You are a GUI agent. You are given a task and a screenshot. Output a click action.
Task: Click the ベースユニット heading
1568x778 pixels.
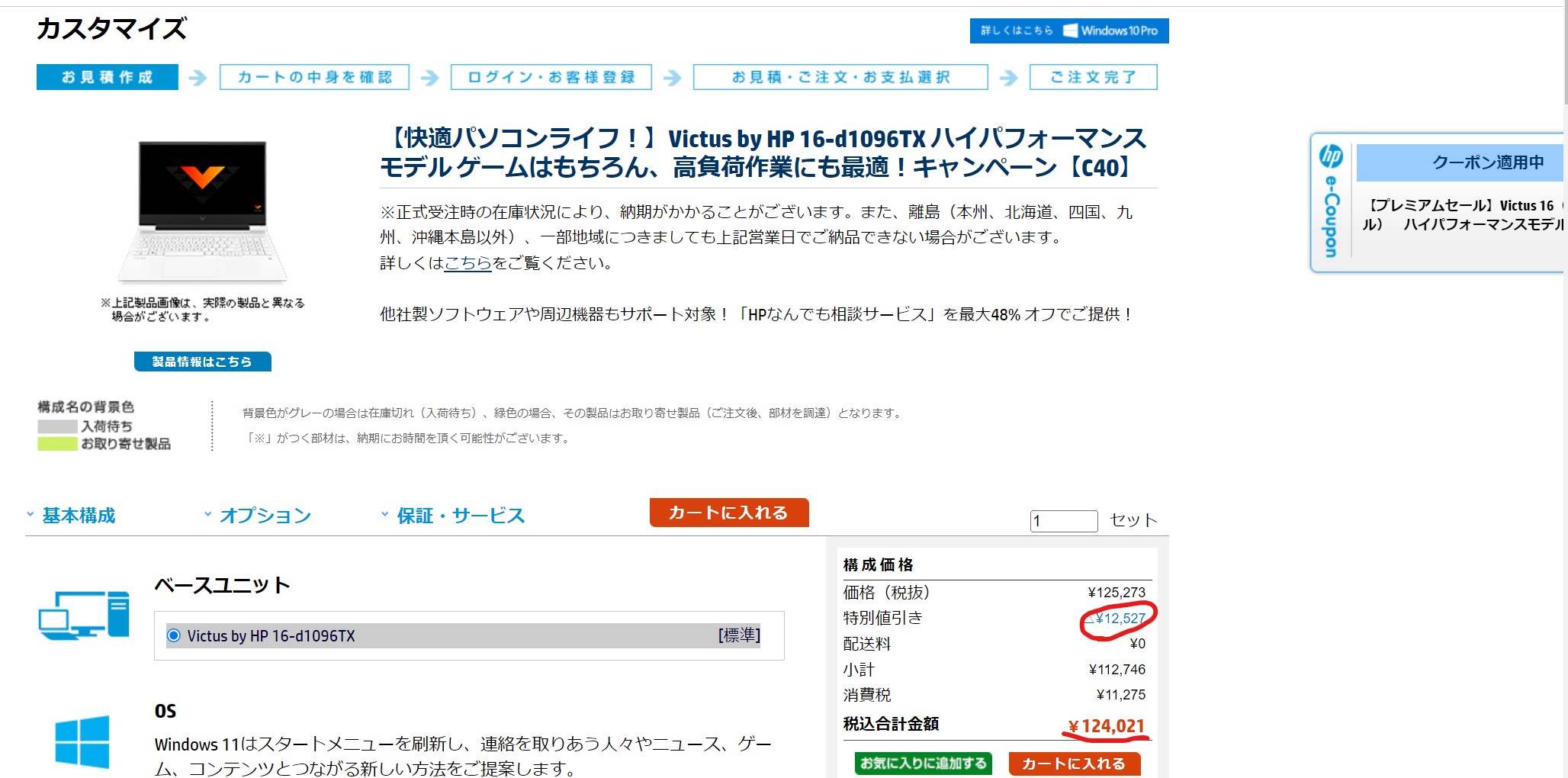(223, 585)
